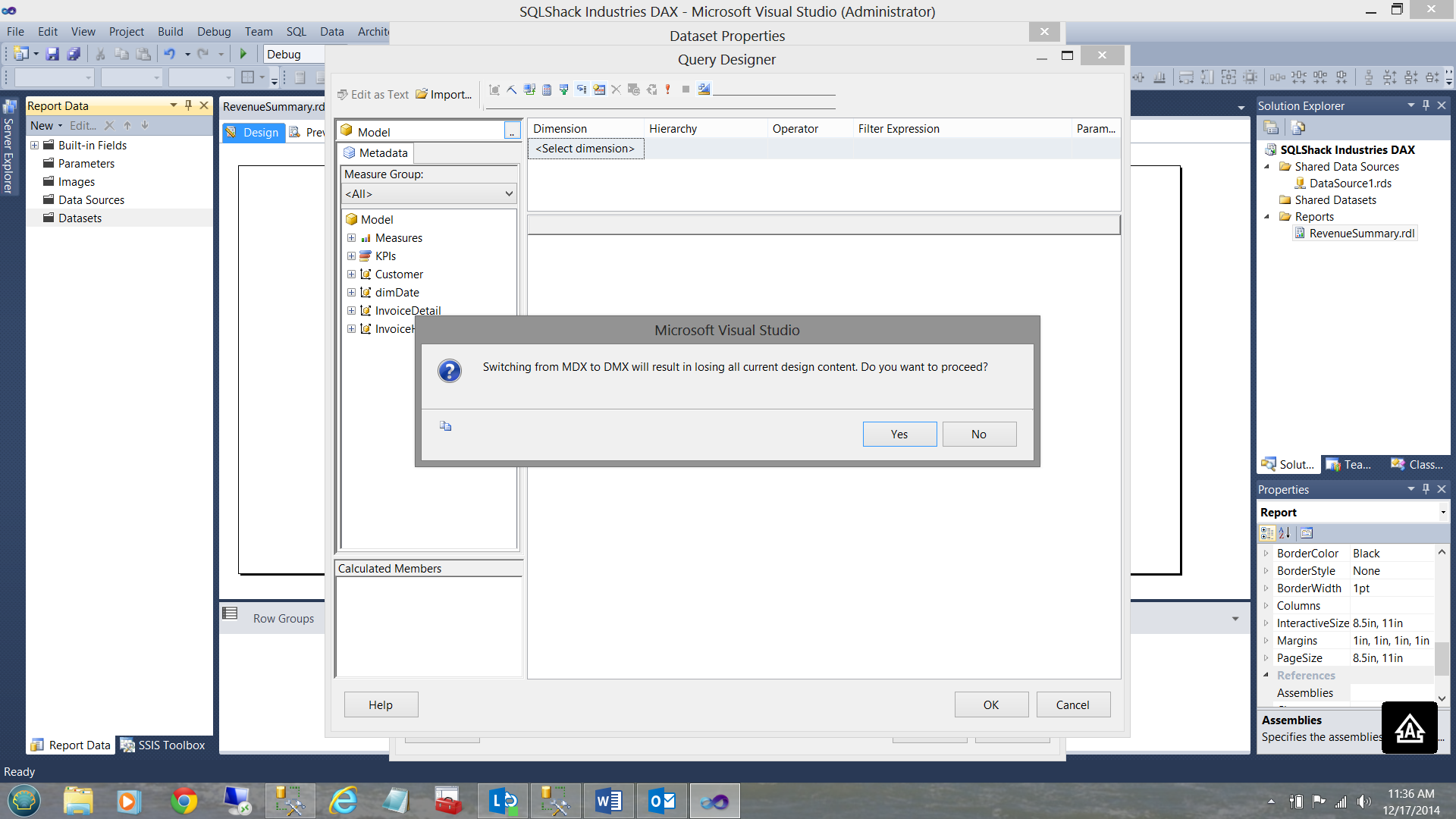Image resolution: width=1456 pixels, height=819 pixels.
Task: Click the green Start Debugging play icon
Action: tap(243, 54)
